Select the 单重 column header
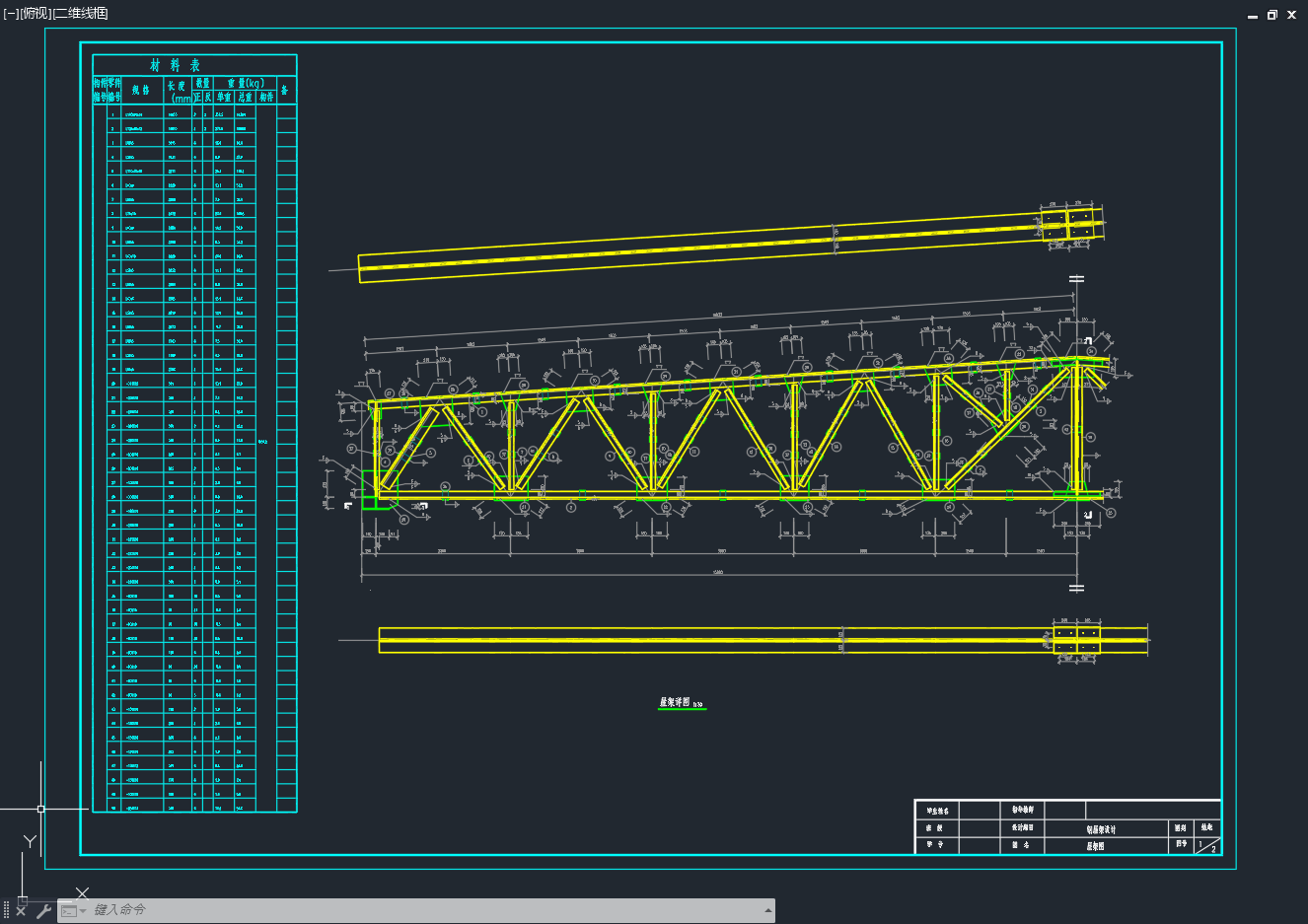 coord(224,98)
